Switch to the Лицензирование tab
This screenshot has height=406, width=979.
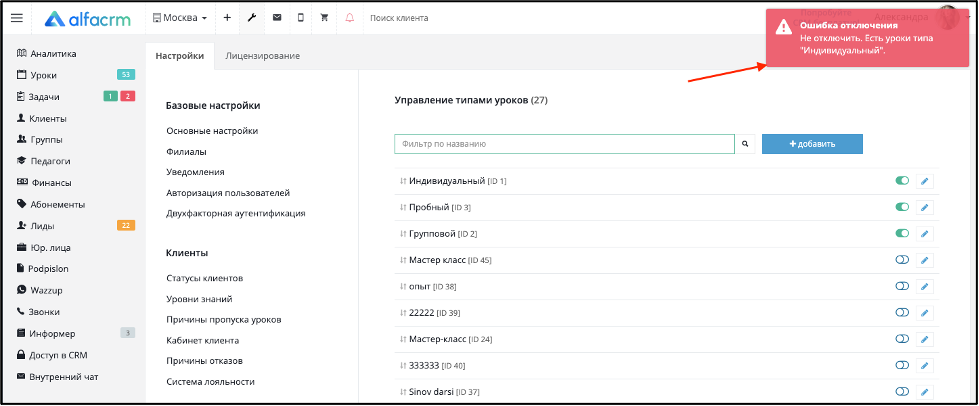point(262,56)
